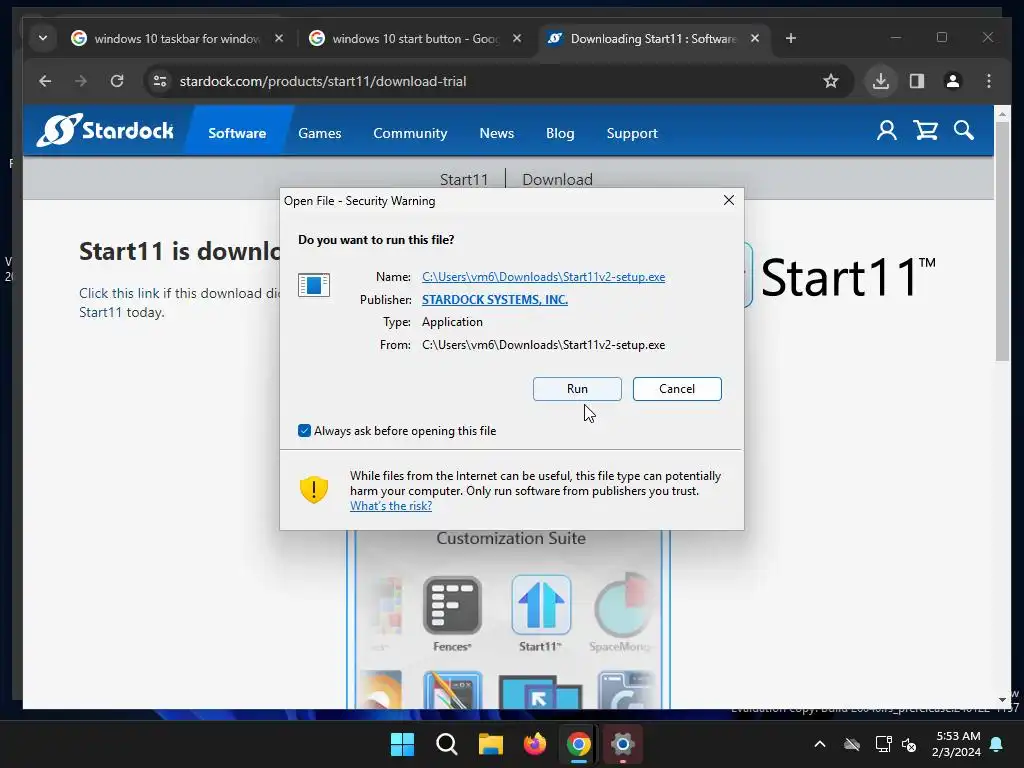Toggle the Chrome side panel
Image resolution: width=1024 pixels, height=768 pixels.
[x=917, y=81]
